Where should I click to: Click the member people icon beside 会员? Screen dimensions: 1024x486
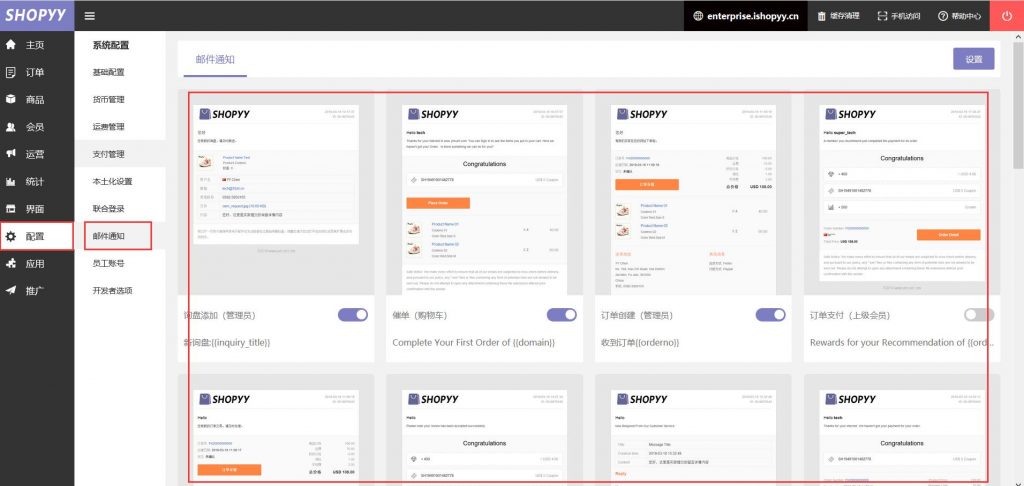[x=10, y=127]
